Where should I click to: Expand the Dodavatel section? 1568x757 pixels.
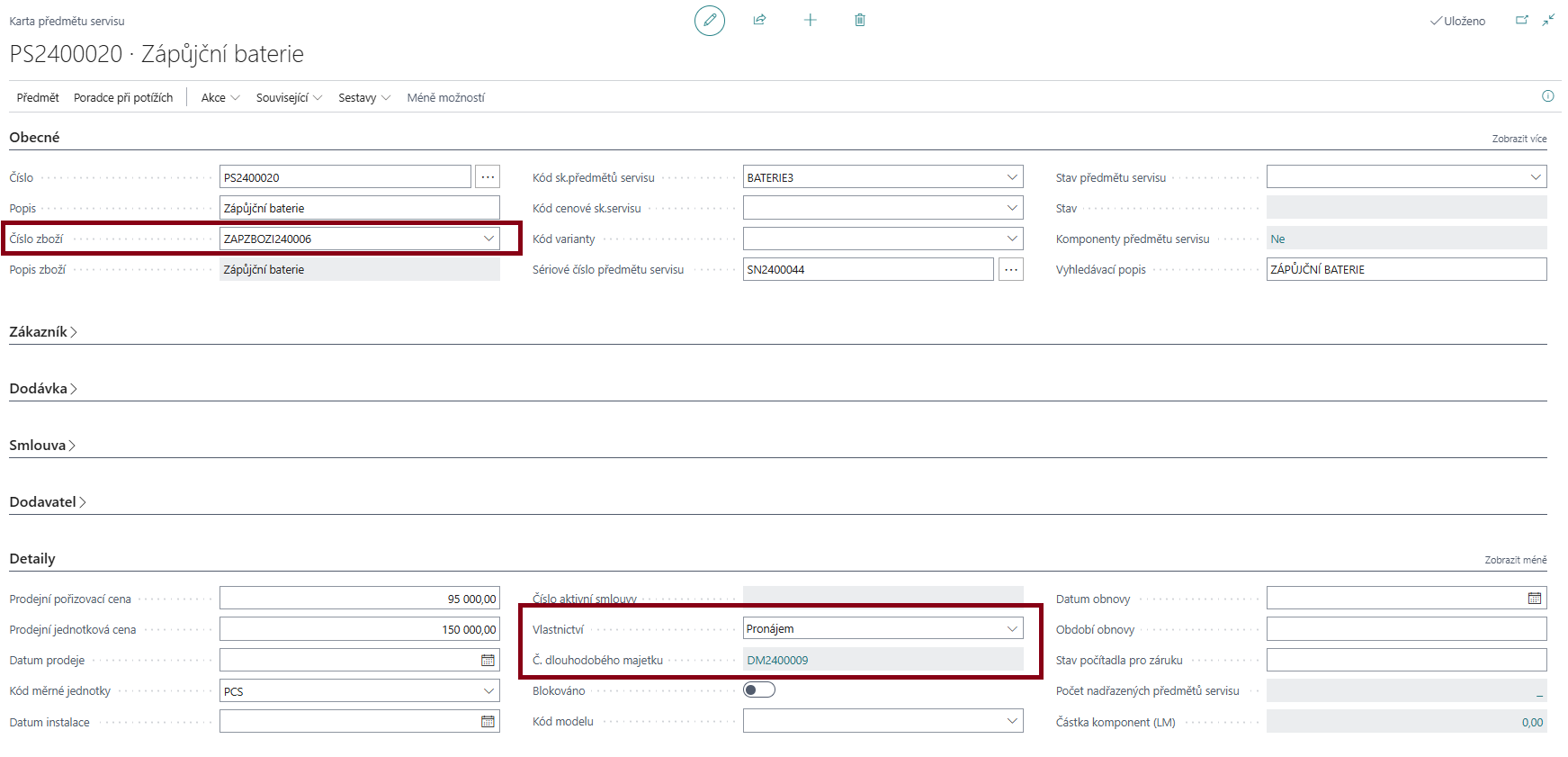(48, 502)
